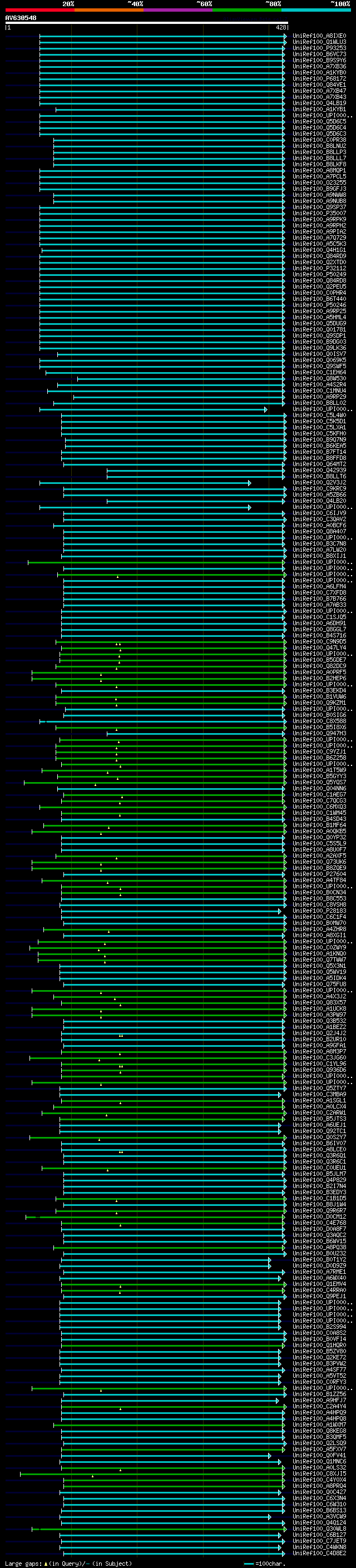Viewport: 356px width, 1568px height.
Task: Select the UniRef100_B2HEP6 hit label
Action: [319, 678]
